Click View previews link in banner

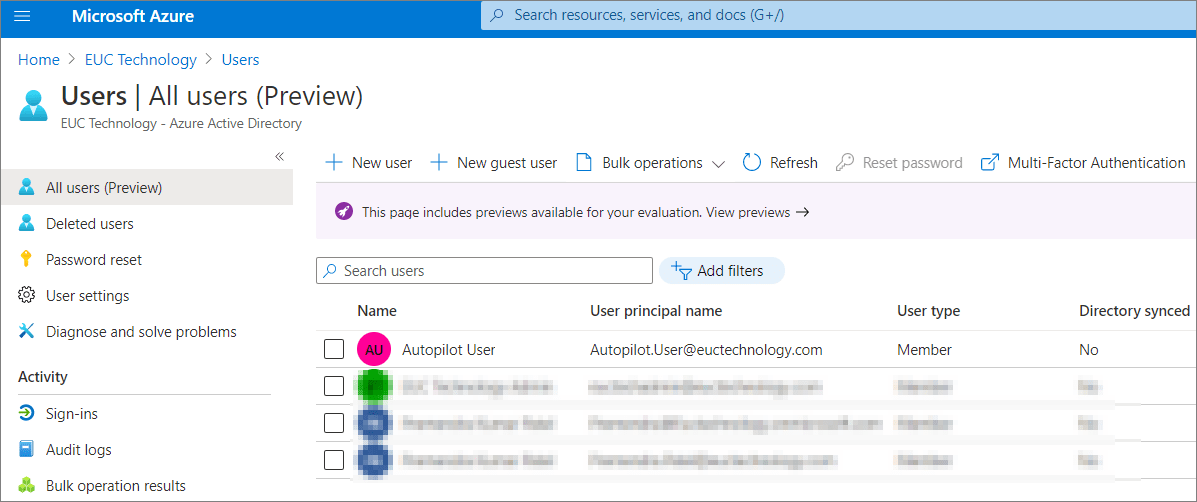click(757, 213)
